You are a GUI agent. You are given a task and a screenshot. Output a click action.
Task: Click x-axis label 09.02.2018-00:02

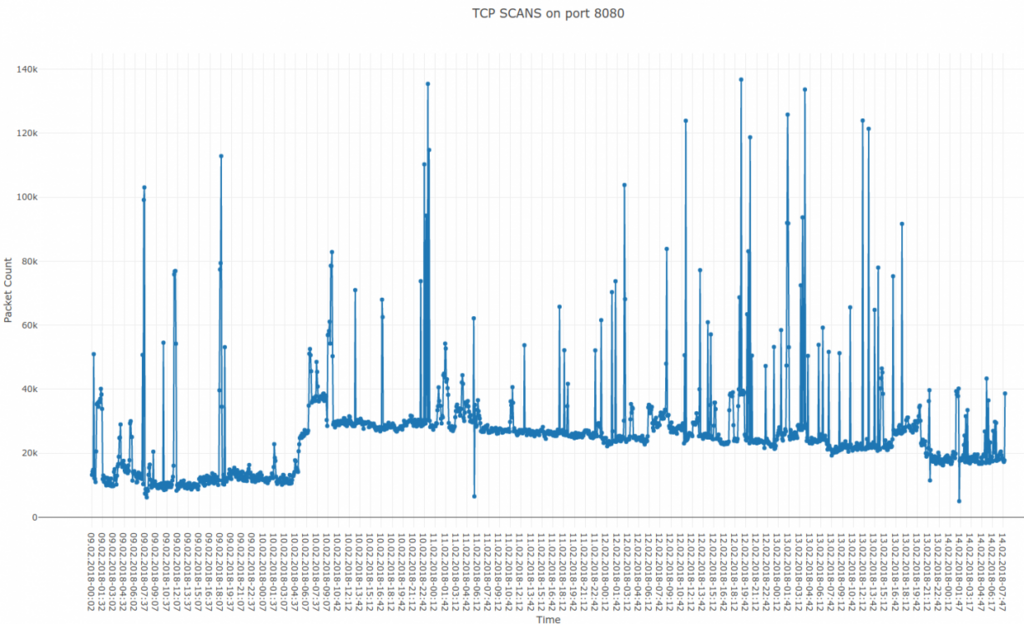point(91,572)
